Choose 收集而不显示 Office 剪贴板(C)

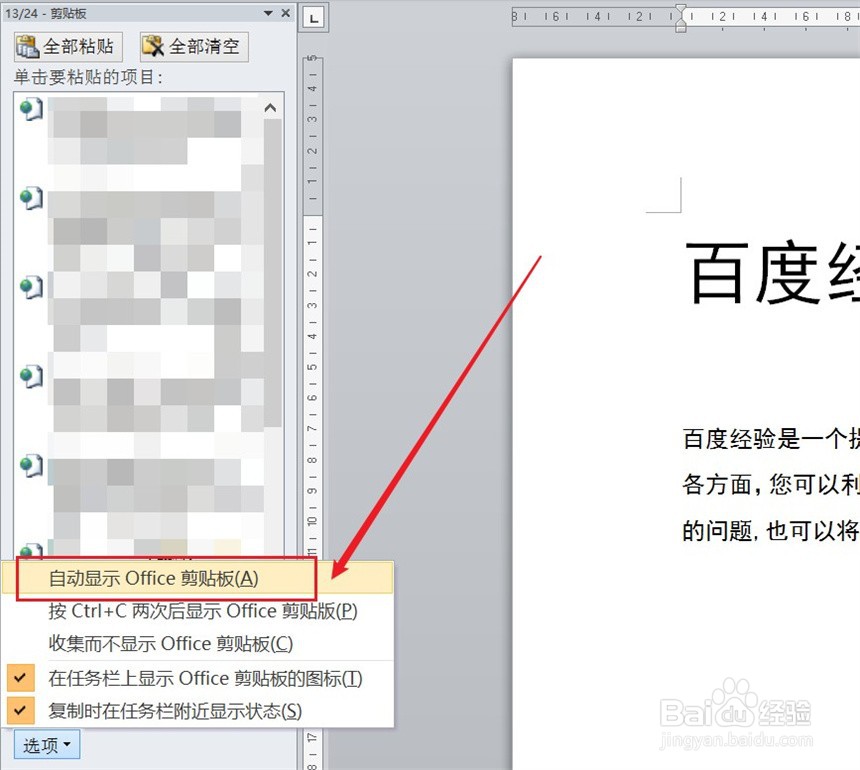coord(197,643)
